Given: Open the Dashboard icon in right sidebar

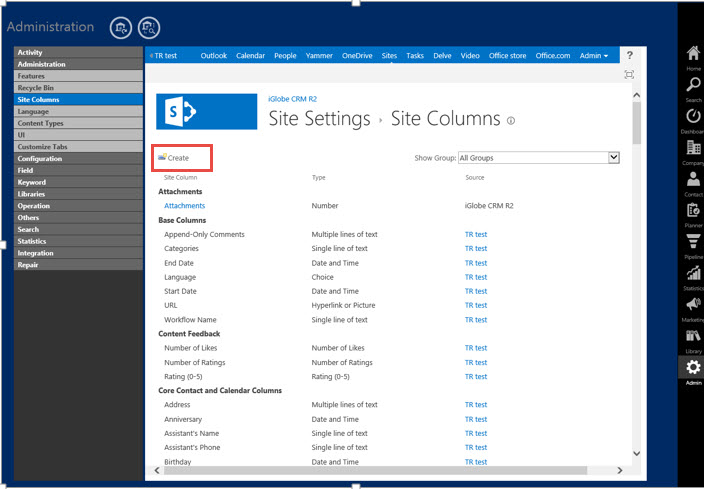Looking at the screenshot, I should point(693,116).
